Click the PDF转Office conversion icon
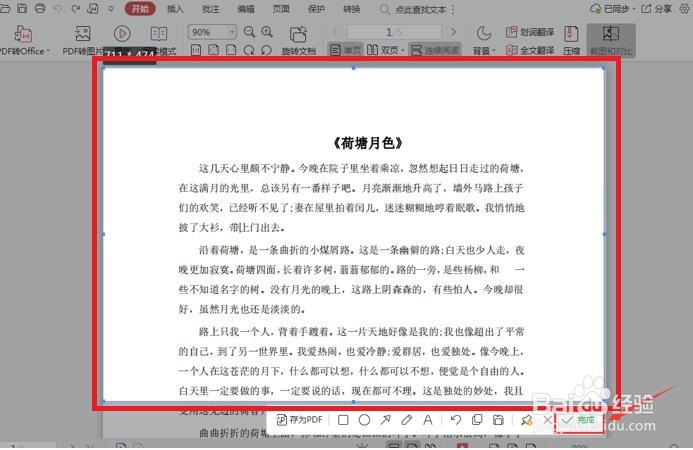This screenshot has width=693, height=450. [x=23, y=34]
